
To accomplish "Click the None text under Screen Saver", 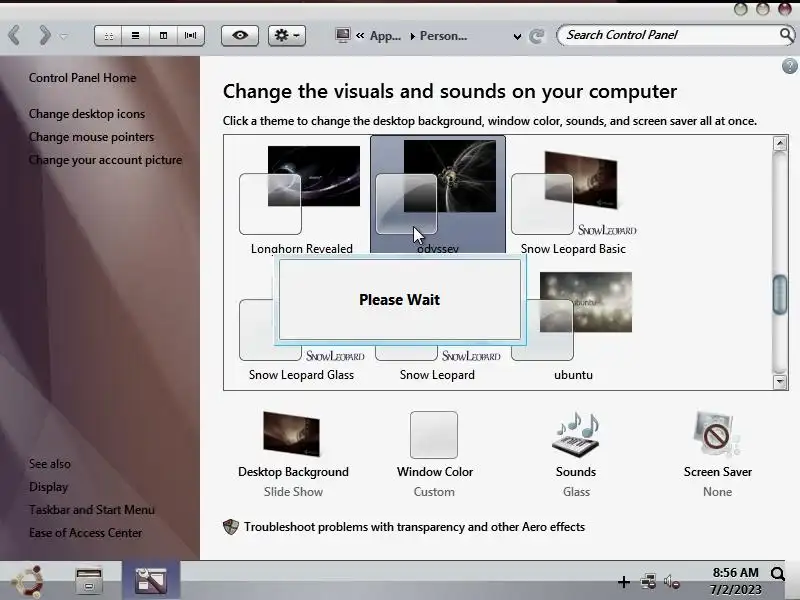I will click(717, 492).
